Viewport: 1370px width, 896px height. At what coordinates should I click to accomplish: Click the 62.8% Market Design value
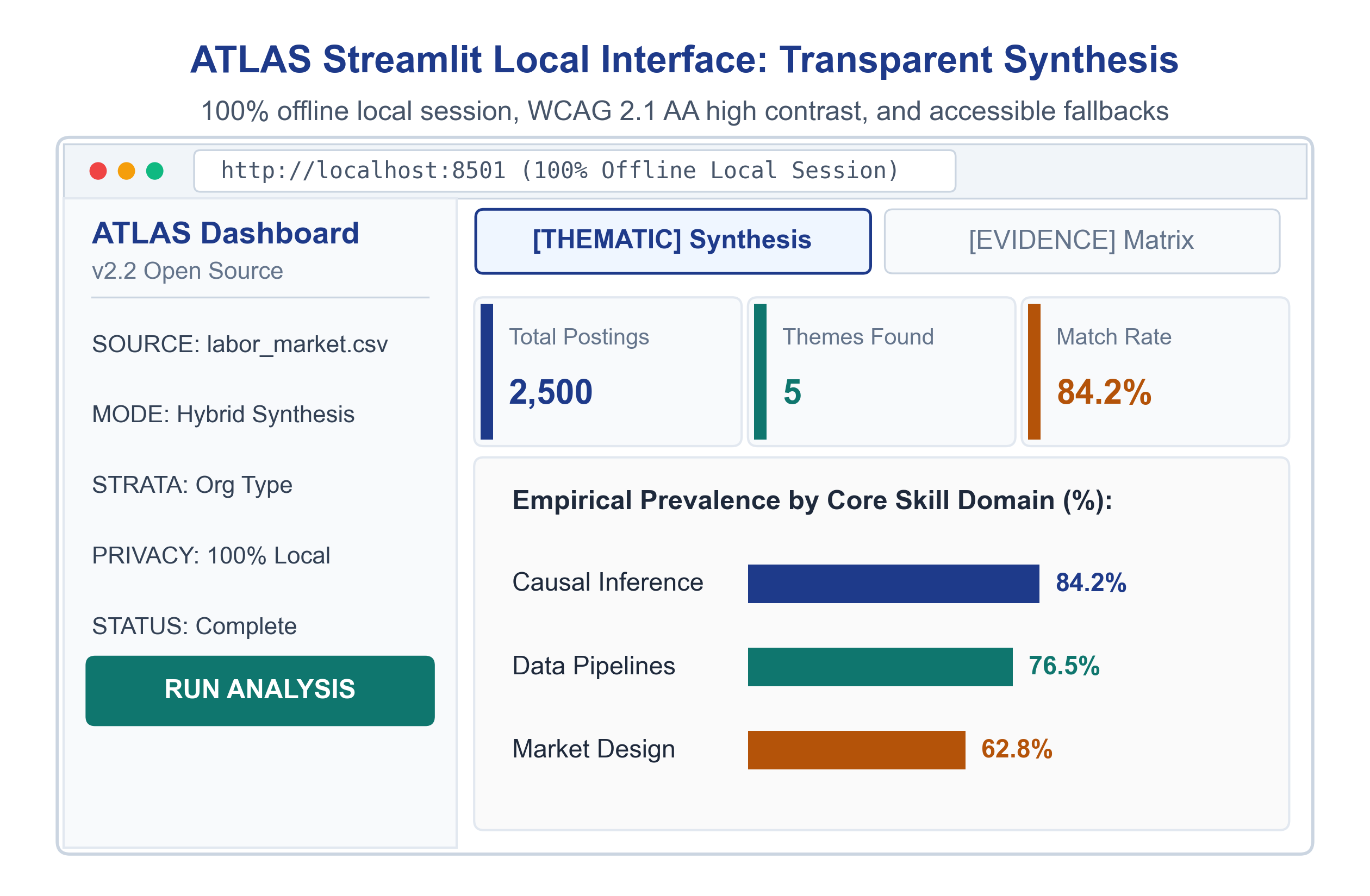(1017, 749)
